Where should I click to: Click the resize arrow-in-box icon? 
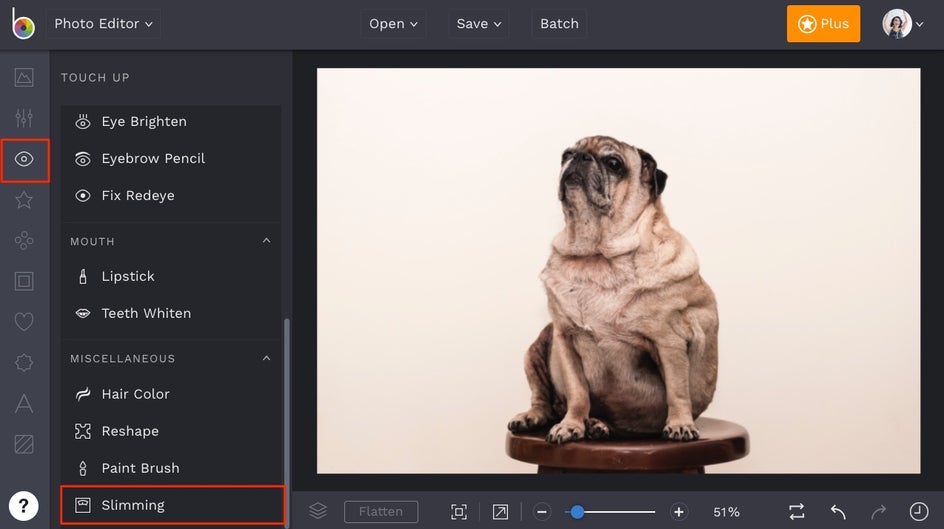pyautogui.click(x=500, y=512)
